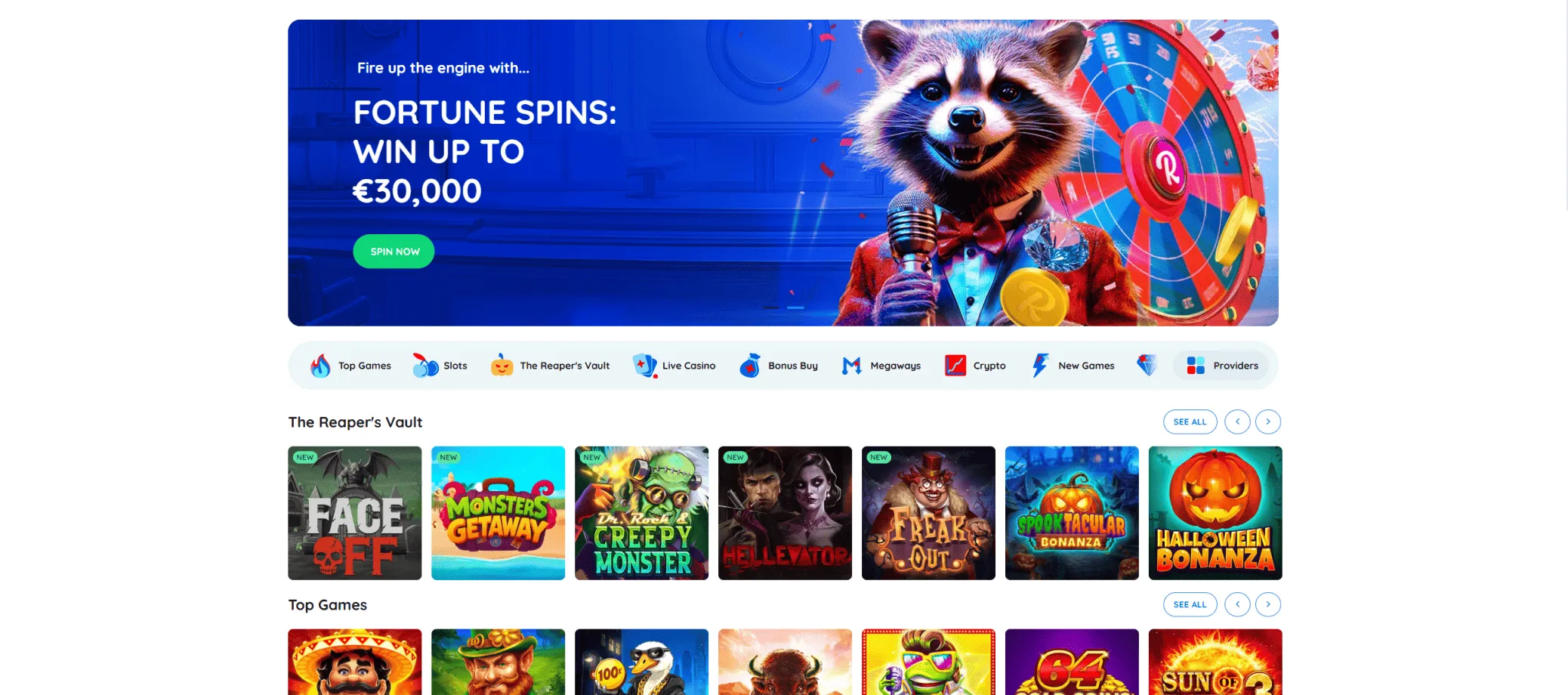Go to next Reaper's Vault games
The width and height of the screenshot is (1568, 695).
point(1268,422)
